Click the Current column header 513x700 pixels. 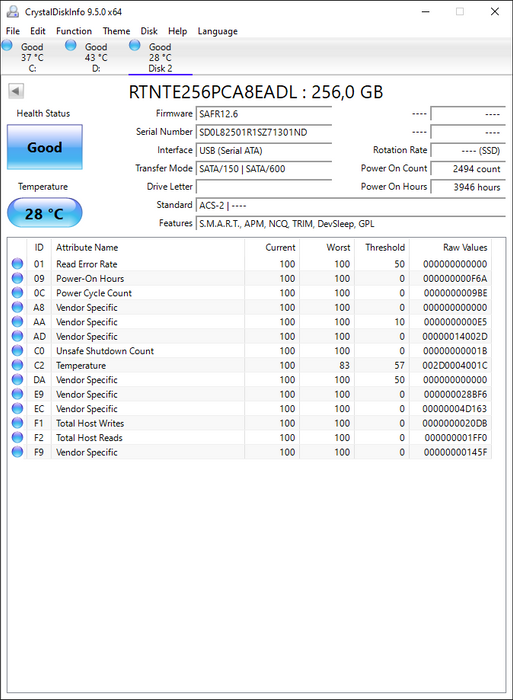point(272,247)
